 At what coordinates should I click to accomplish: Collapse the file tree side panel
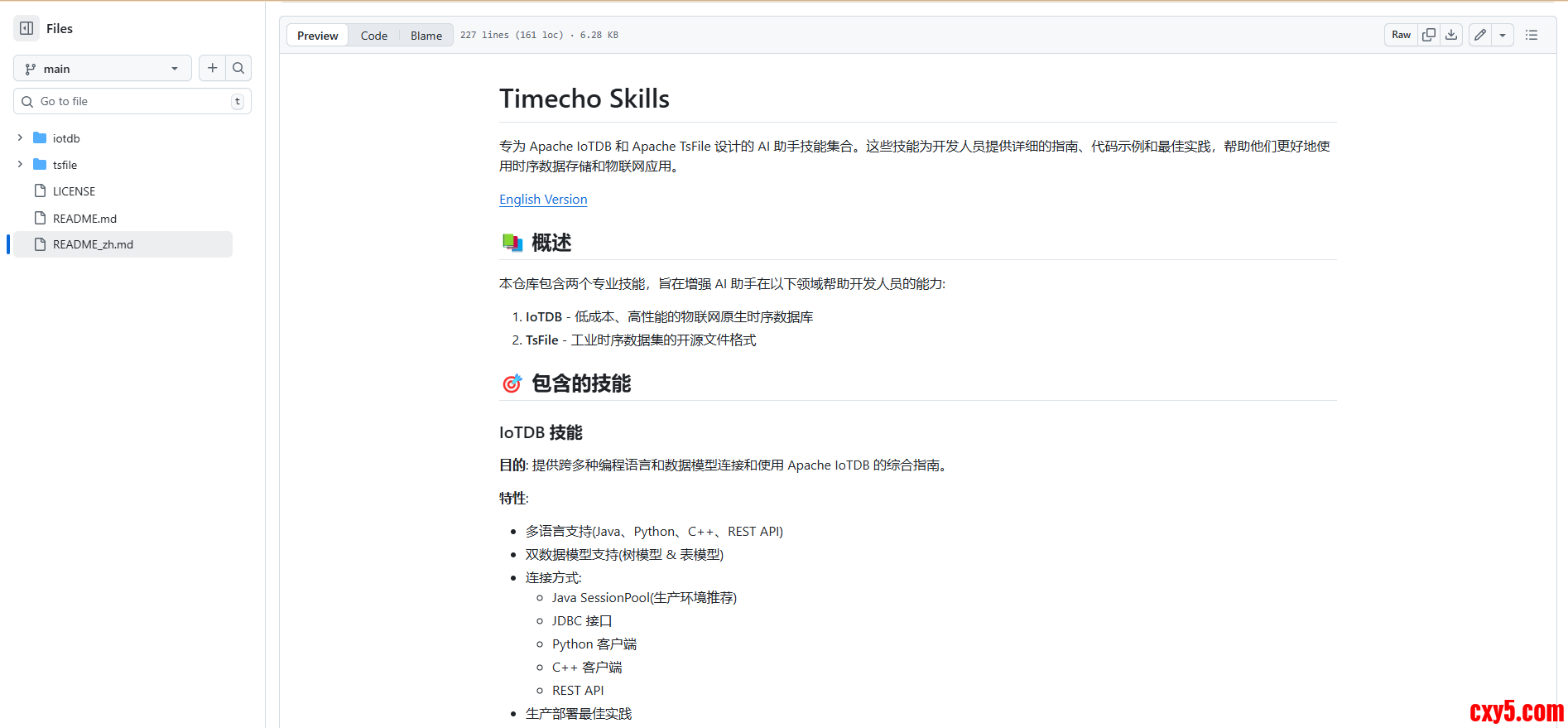[26, 28]
